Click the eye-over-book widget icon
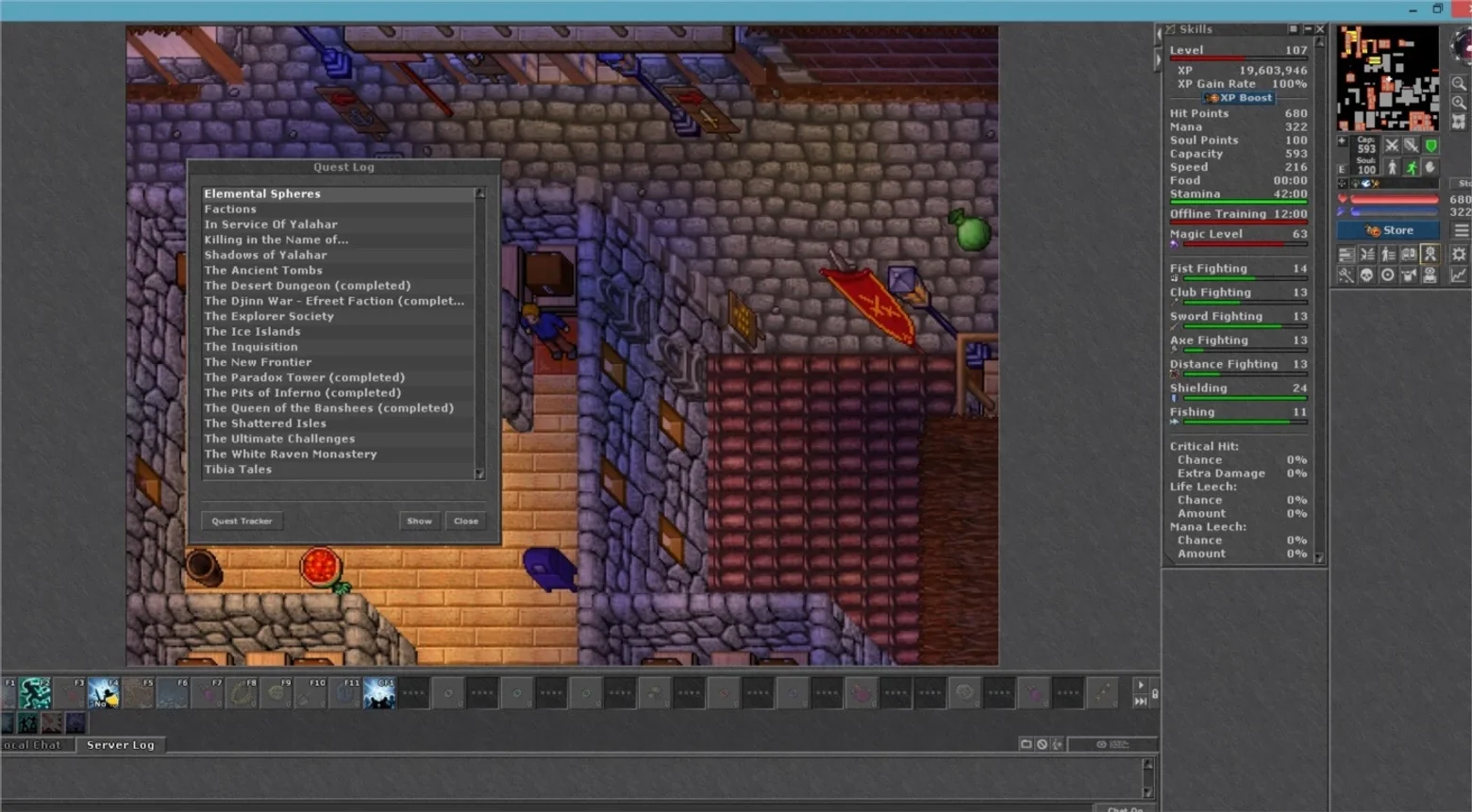 (1430, 275)
